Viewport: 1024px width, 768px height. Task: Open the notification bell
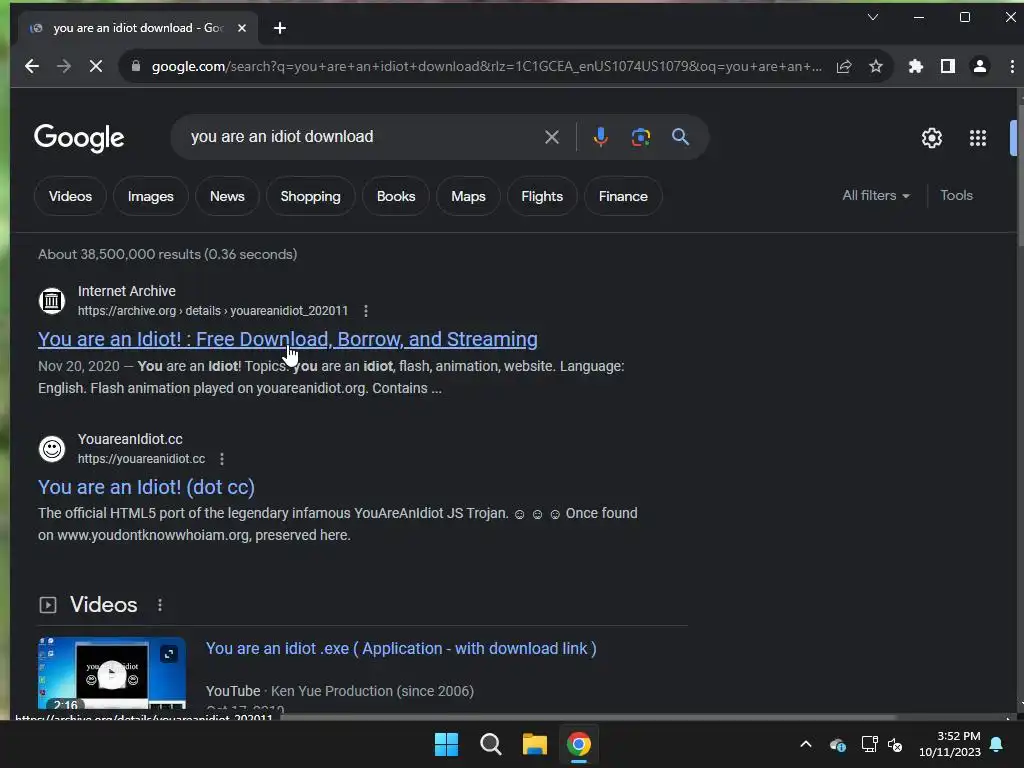pos(997,744)
